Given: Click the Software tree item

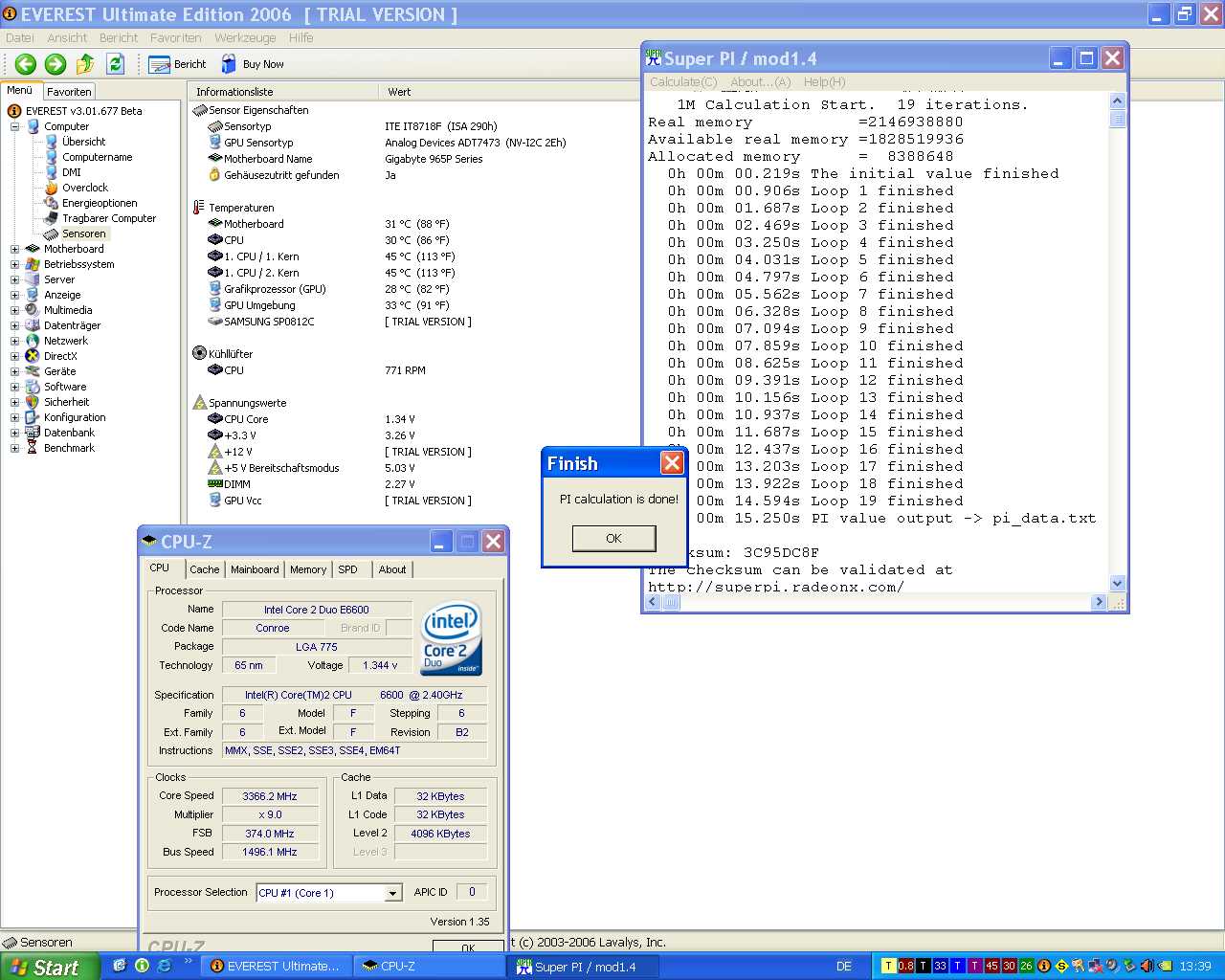Looking at the screenshot, I should point(65,387).
